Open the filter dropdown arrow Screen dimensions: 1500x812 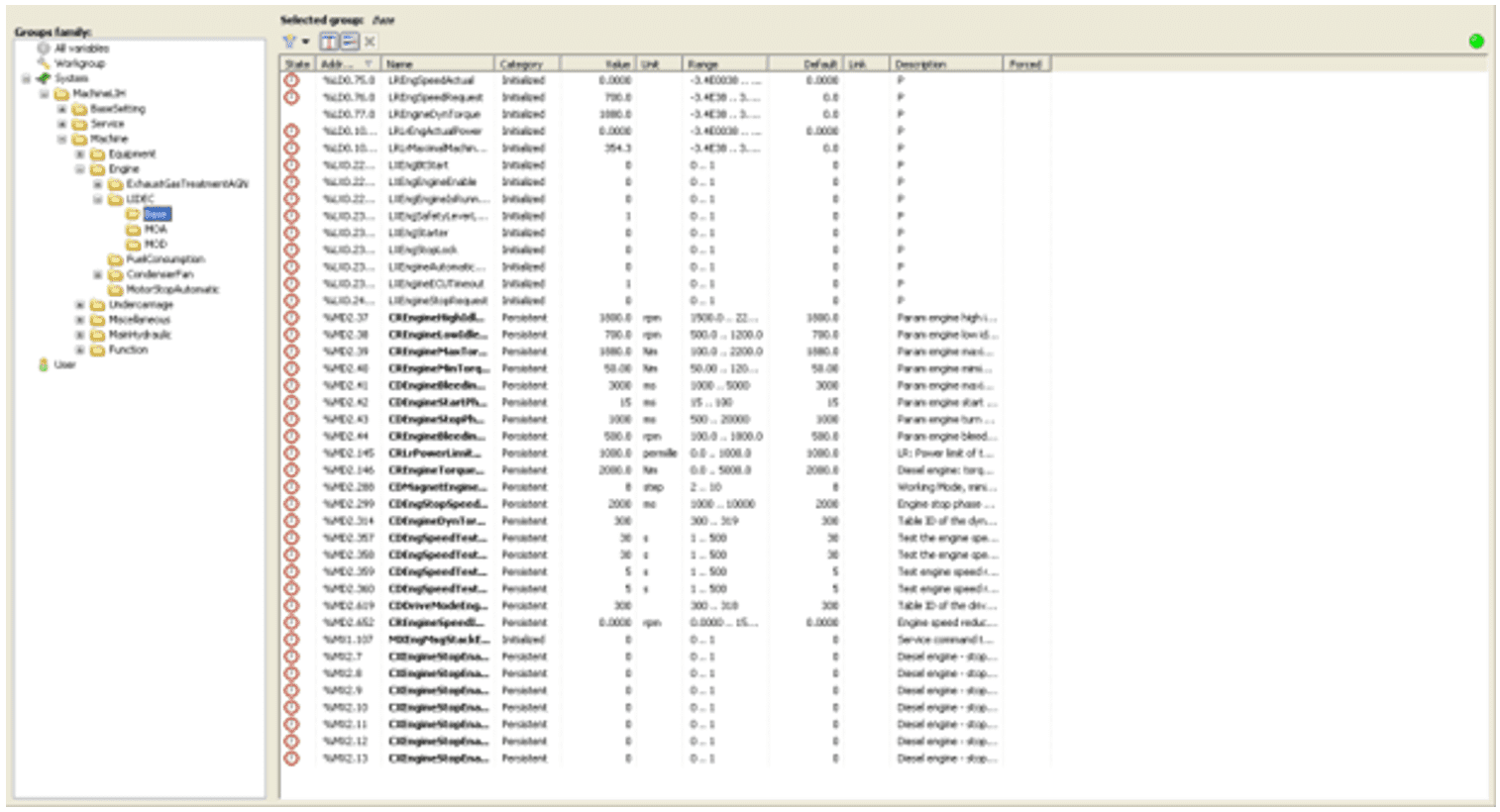tap(306, 42)
